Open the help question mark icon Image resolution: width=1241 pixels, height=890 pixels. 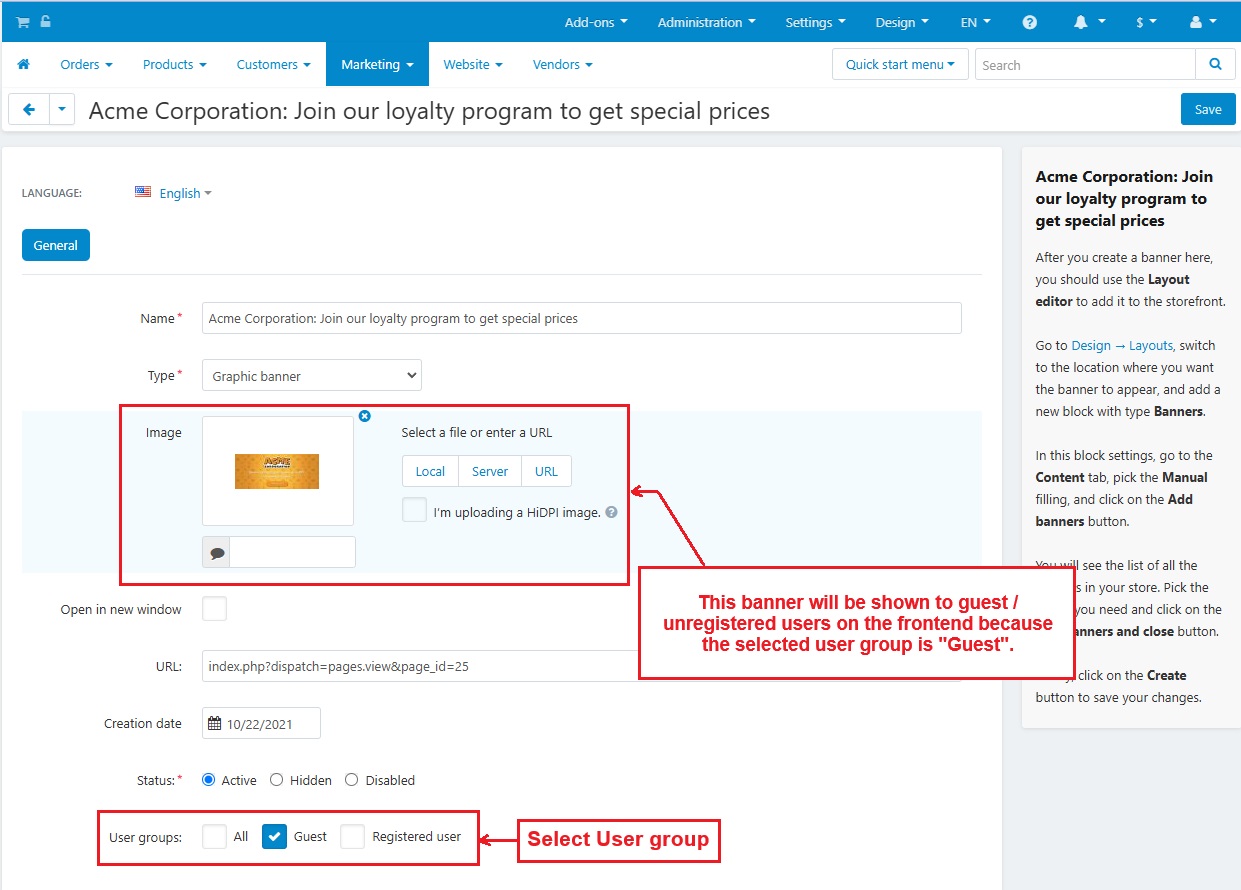coord(1030,22)
